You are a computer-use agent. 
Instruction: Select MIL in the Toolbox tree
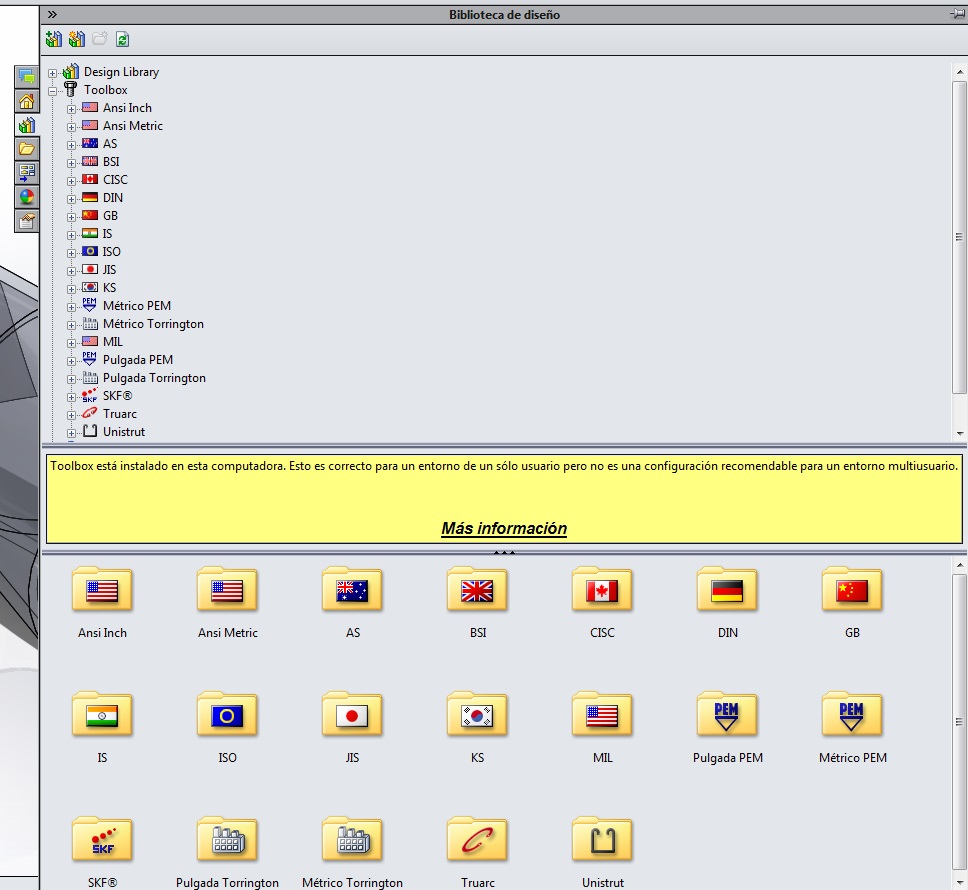112,342
